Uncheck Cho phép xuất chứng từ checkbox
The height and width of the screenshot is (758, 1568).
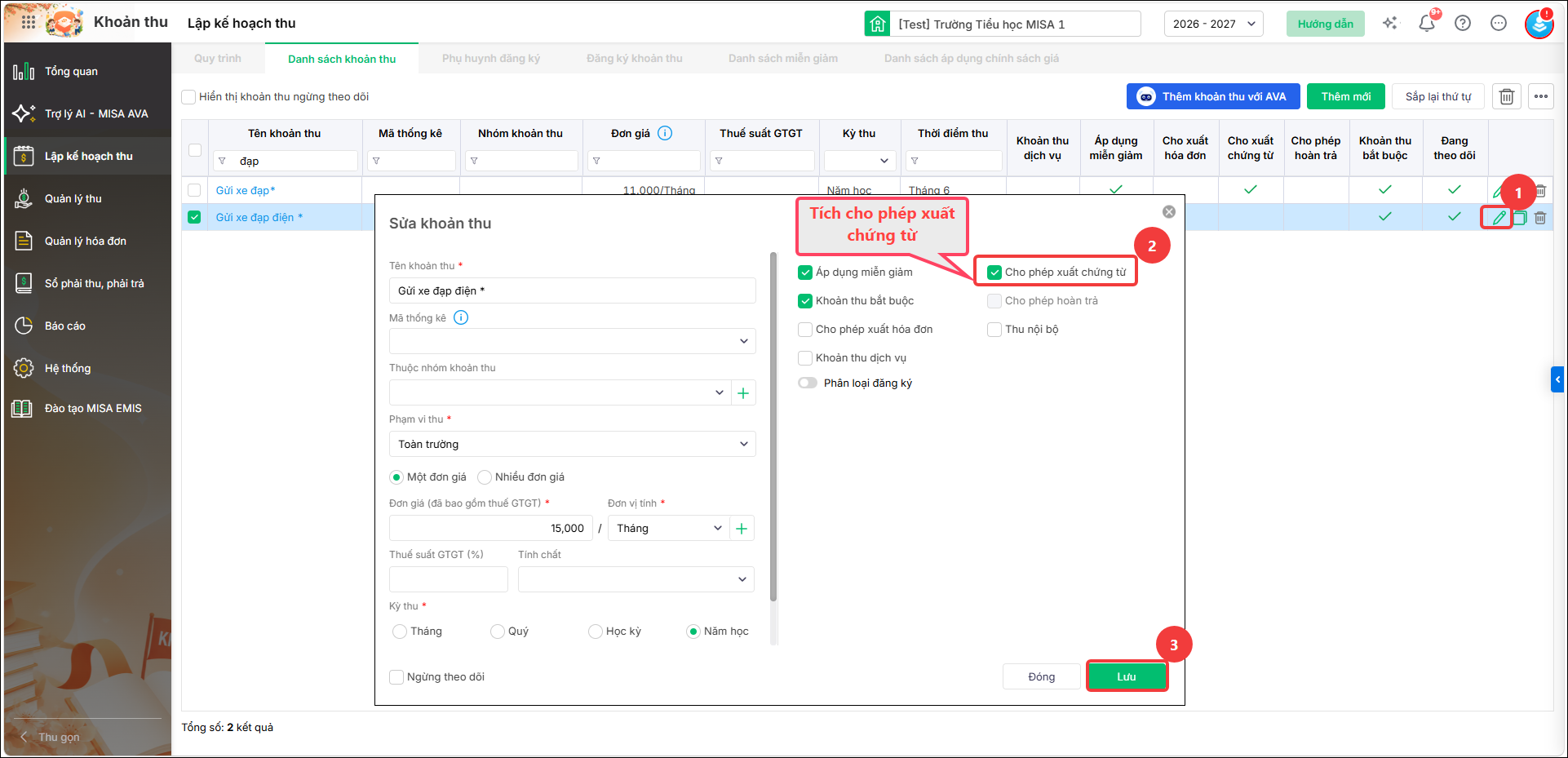coord(994,273)
